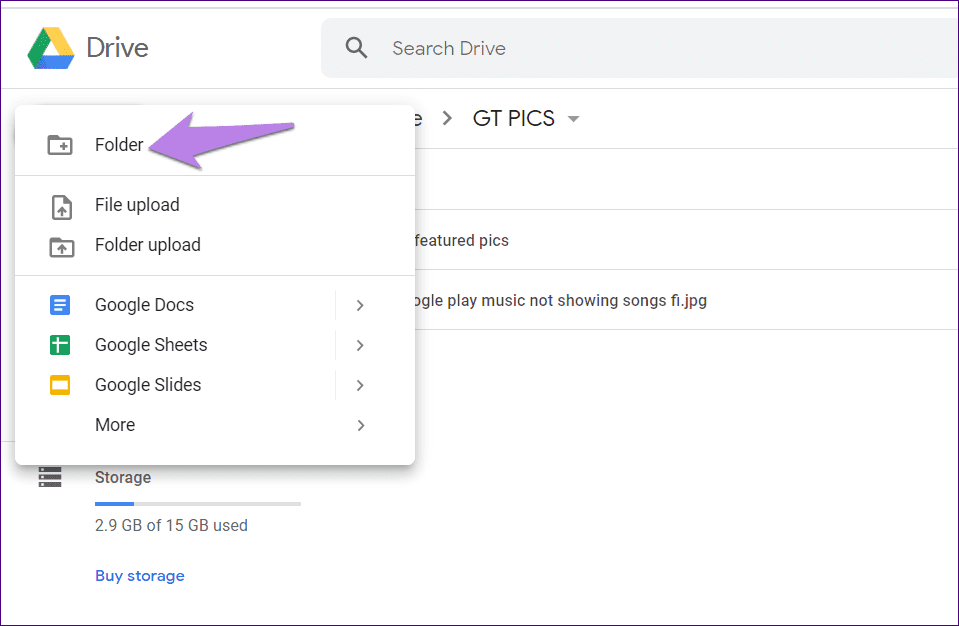Click the Drive title text
This screenshot has height=626, width=959.
pos(117,48)
